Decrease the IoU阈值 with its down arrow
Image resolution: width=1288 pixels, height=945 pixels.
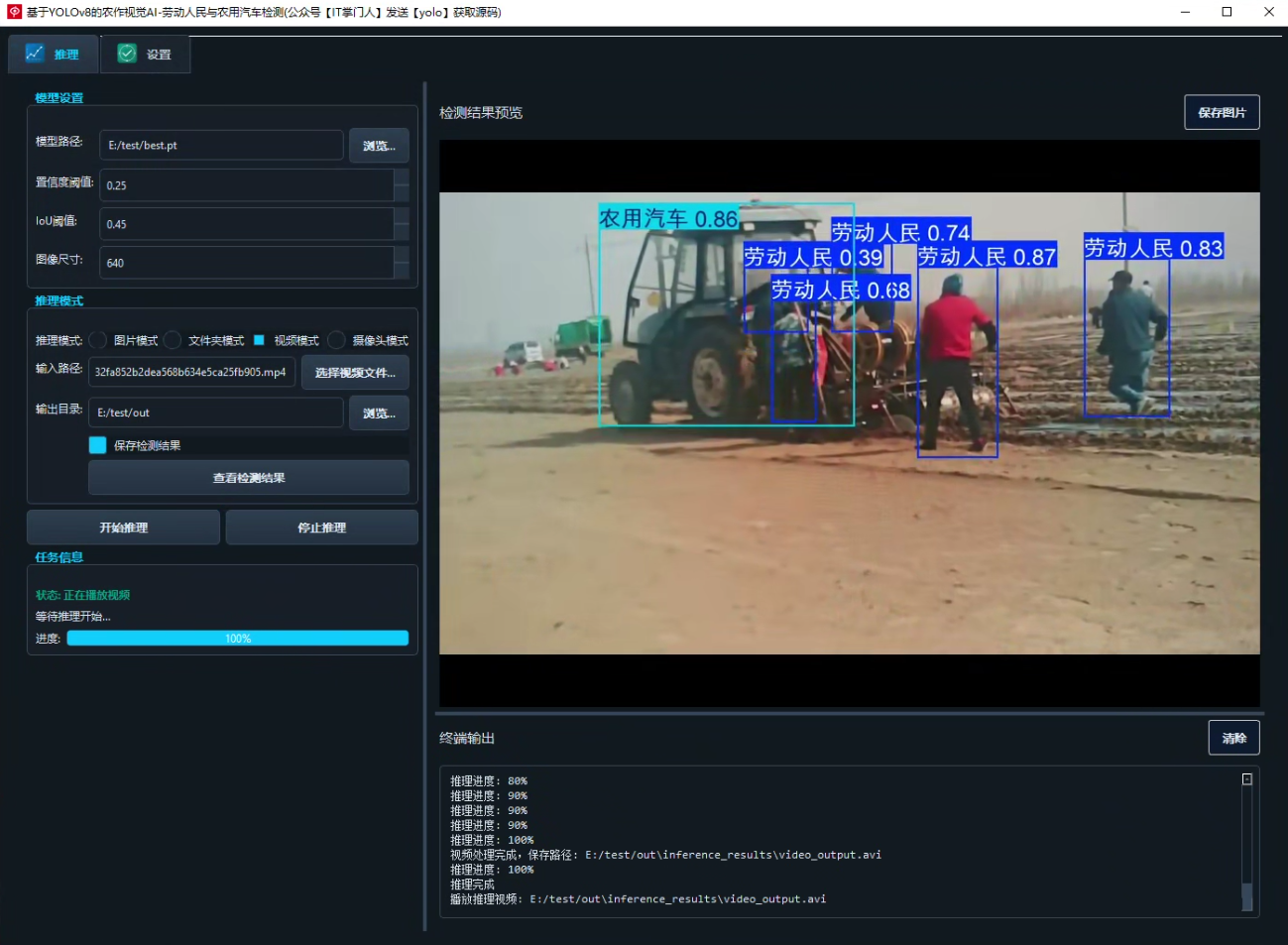click(x=402, y=231)
